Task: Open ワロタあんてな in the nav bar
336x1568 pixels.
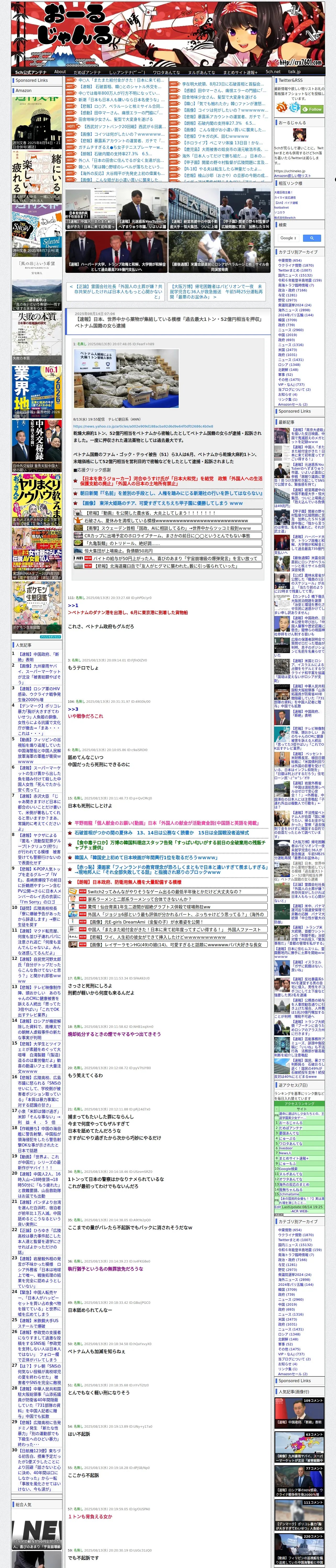Action: coord(166,72)
